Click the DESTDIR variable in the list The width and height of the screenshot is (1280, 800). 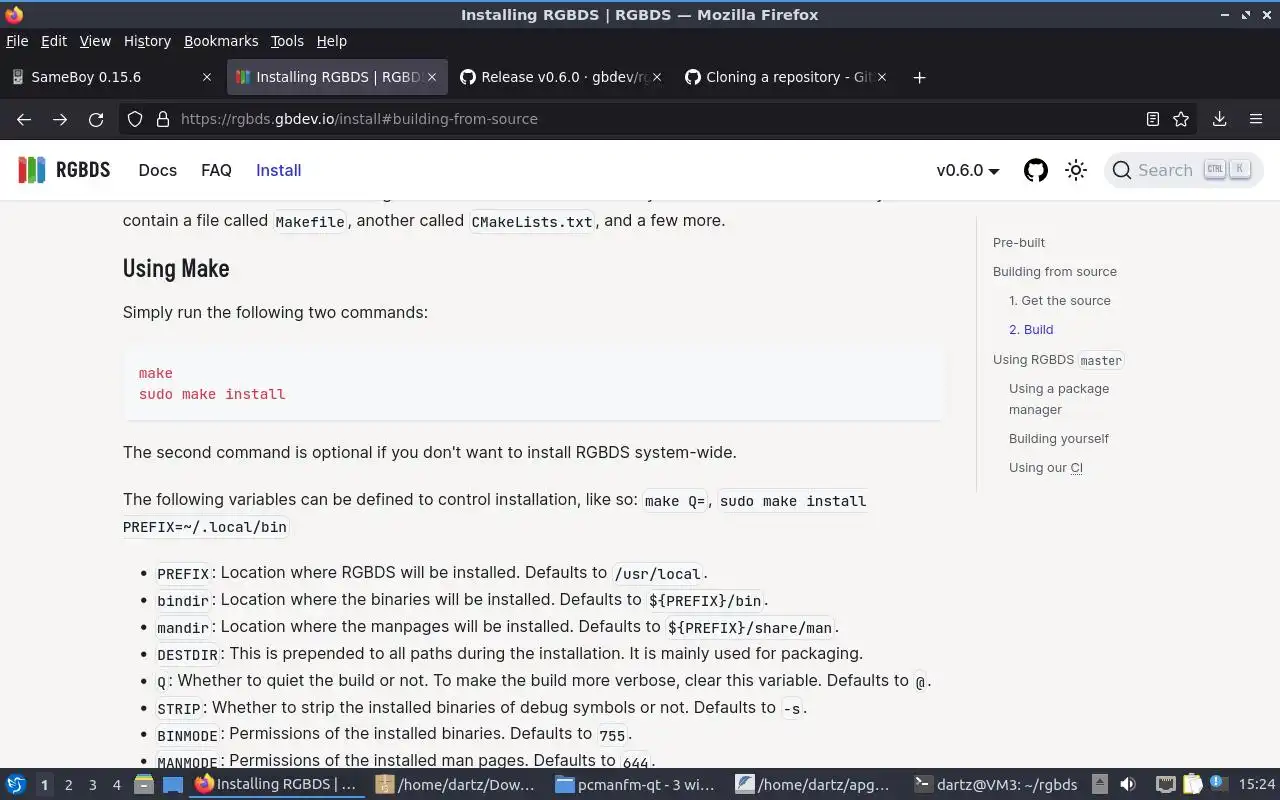pyautogui.click(x=188, y=655)
